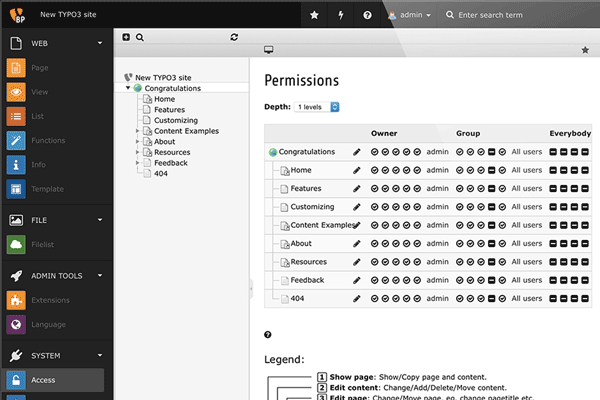Viewport: 600px width, 400px height.
Task: Open the Depth levels dropdown
Action: [318, 106]
